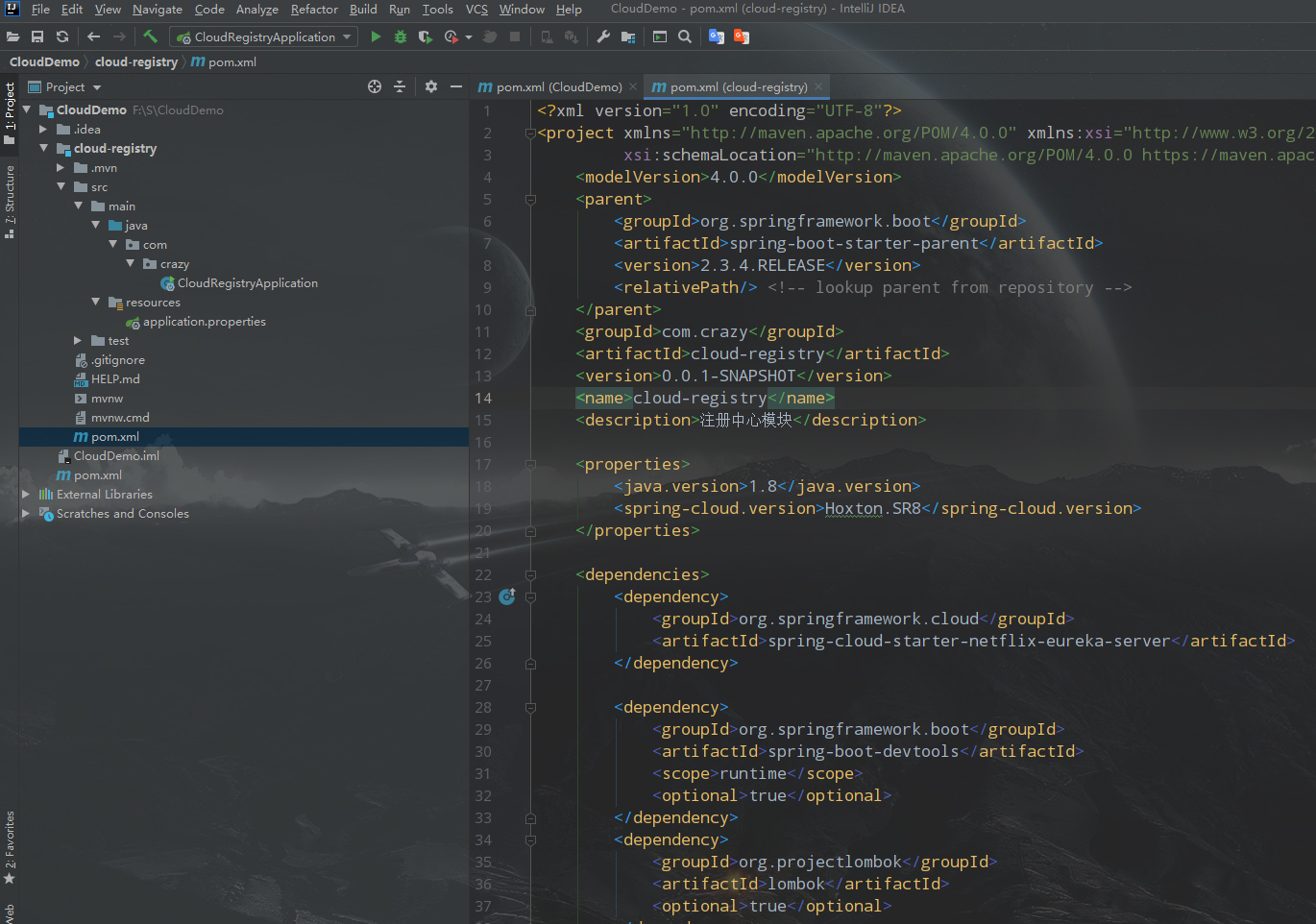Run with Coverage using the shield icon
This screenshot has height=924, width=1316.
coord(426,36)
